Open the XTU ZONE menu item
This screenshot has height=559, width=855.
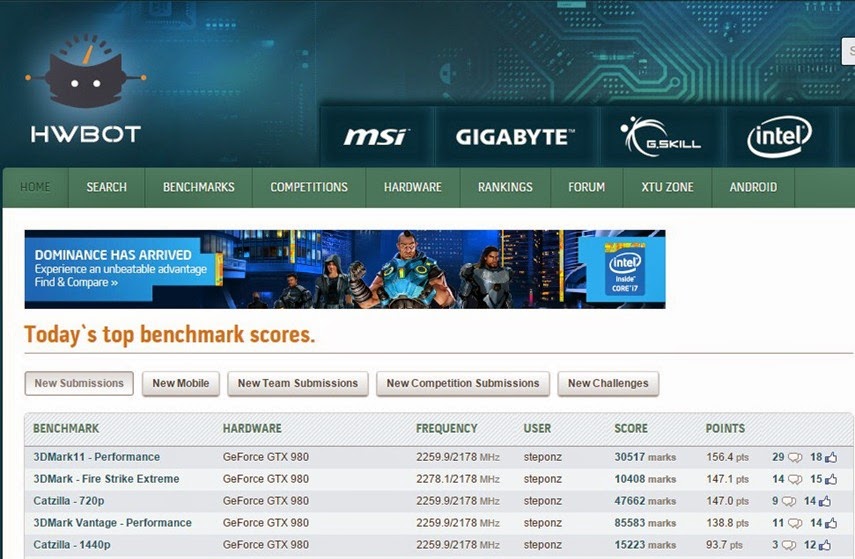[x=667, y=187]
